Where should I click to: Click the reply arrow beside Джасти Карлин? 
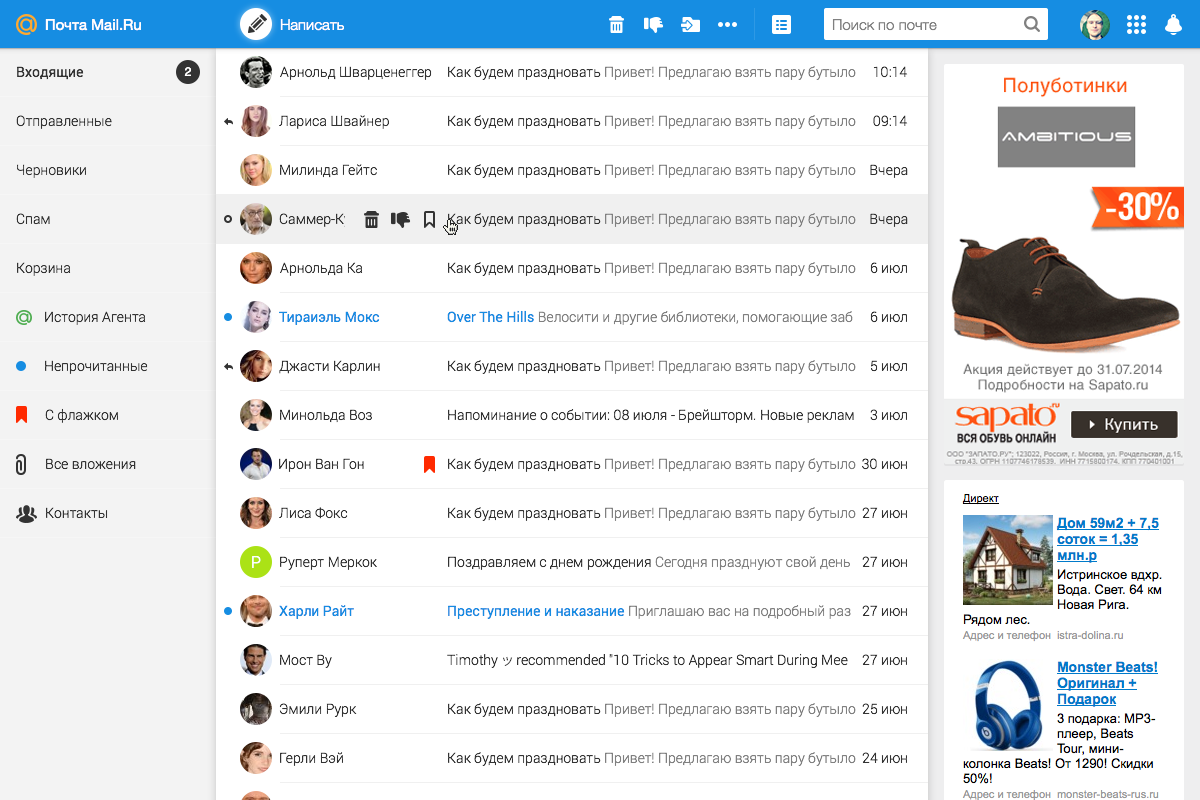[x=228, y=366]
